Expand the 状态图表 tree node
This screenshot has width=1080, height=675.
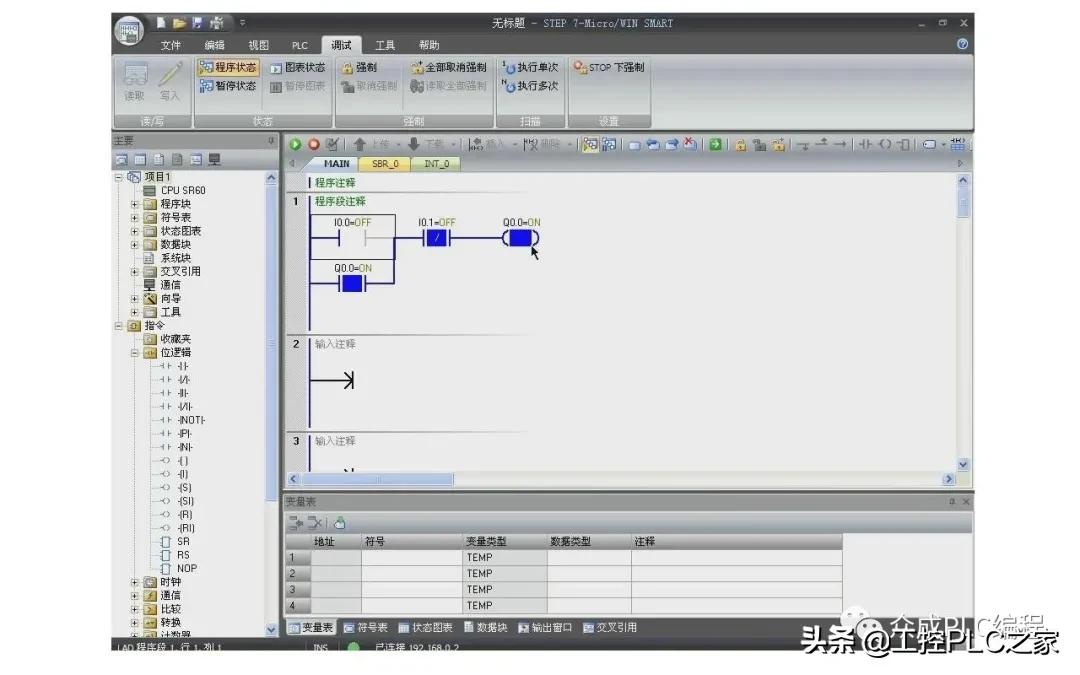coord(134,231)
